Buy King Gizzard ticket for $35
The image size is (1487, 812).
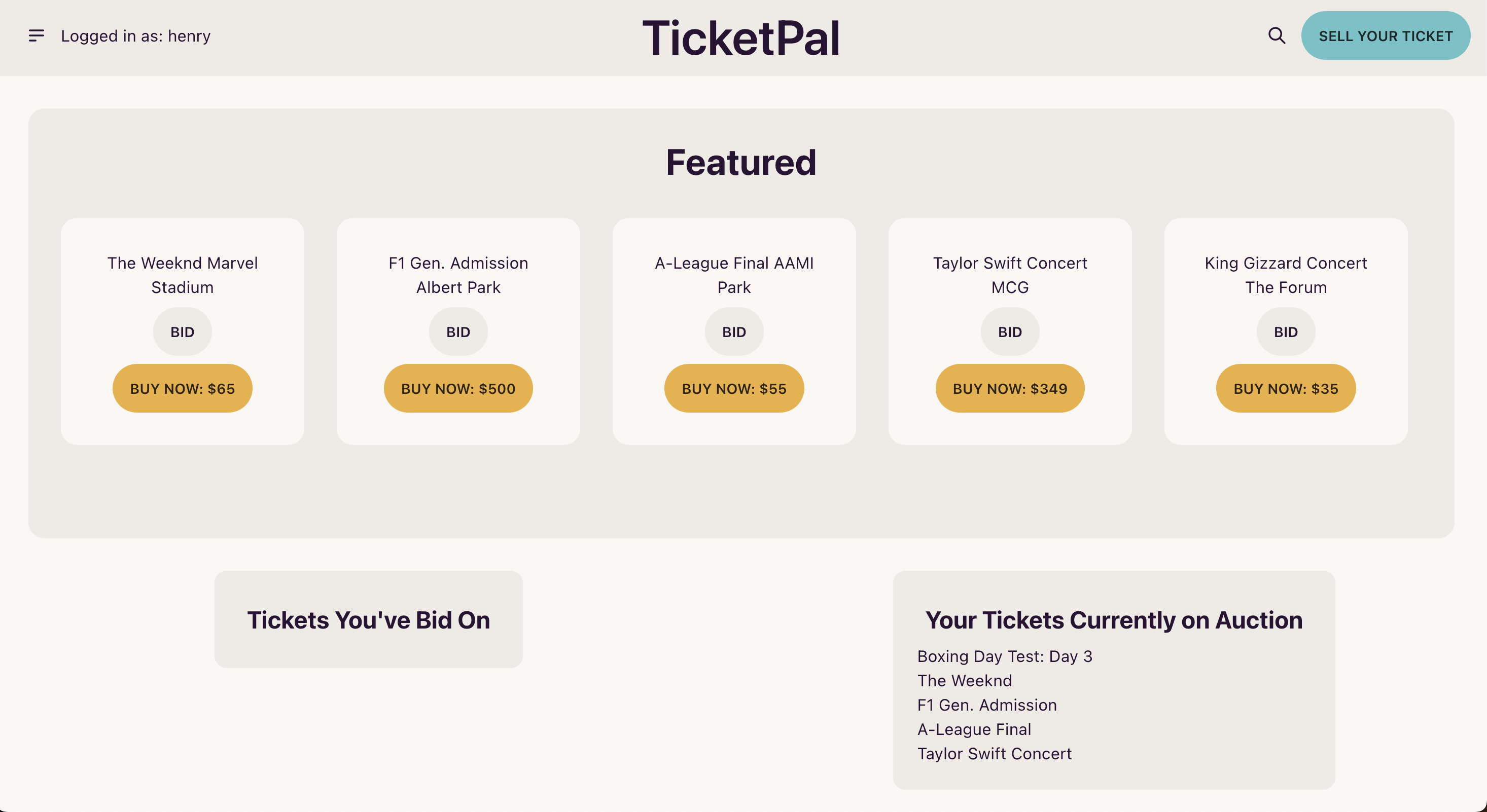1286,388
